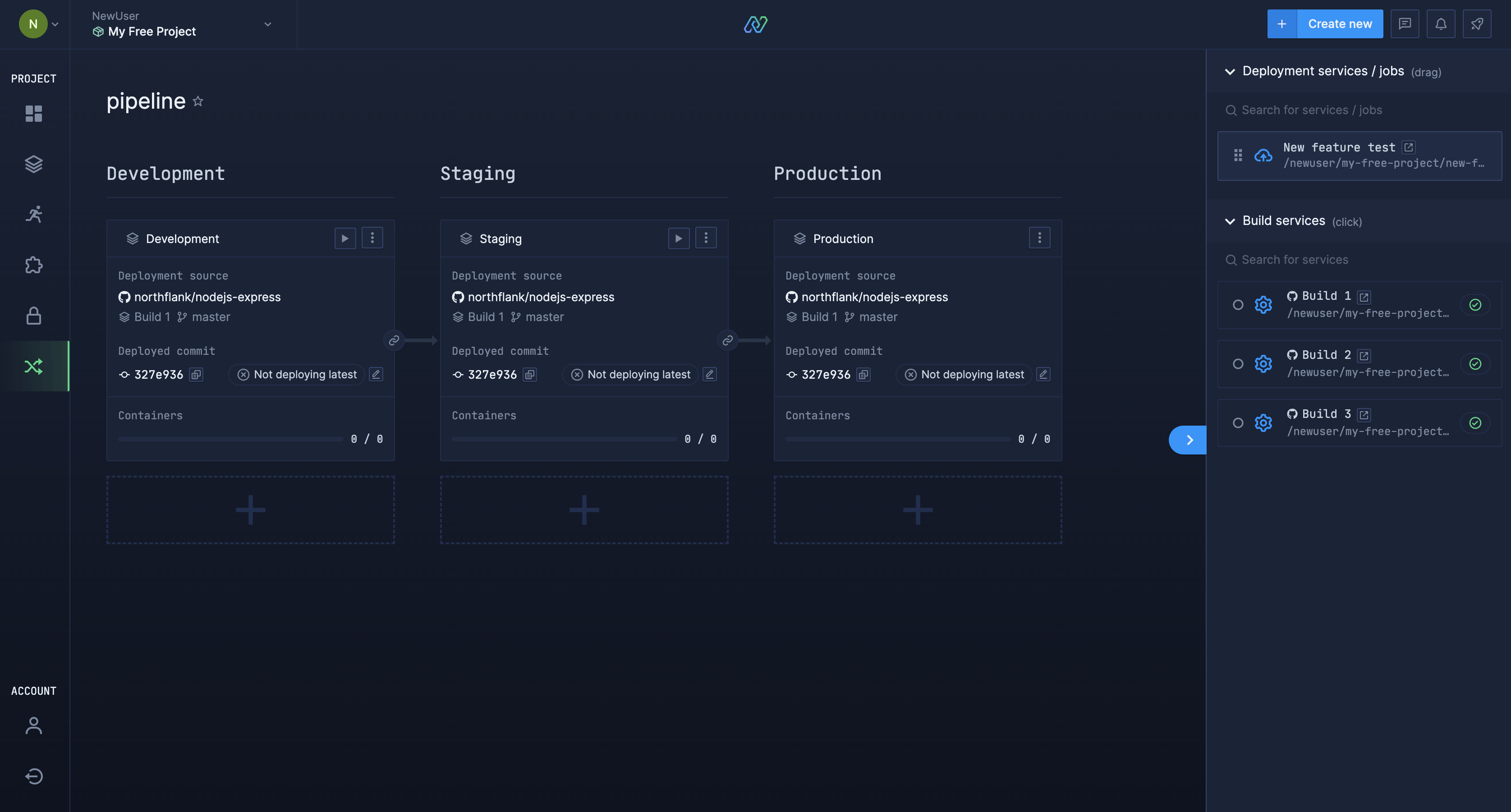Select the pipelines shuffle icon in sidebar
The height and width of the screenshot is (812, 1511).
pyautogui.click(x=34, y=366)
